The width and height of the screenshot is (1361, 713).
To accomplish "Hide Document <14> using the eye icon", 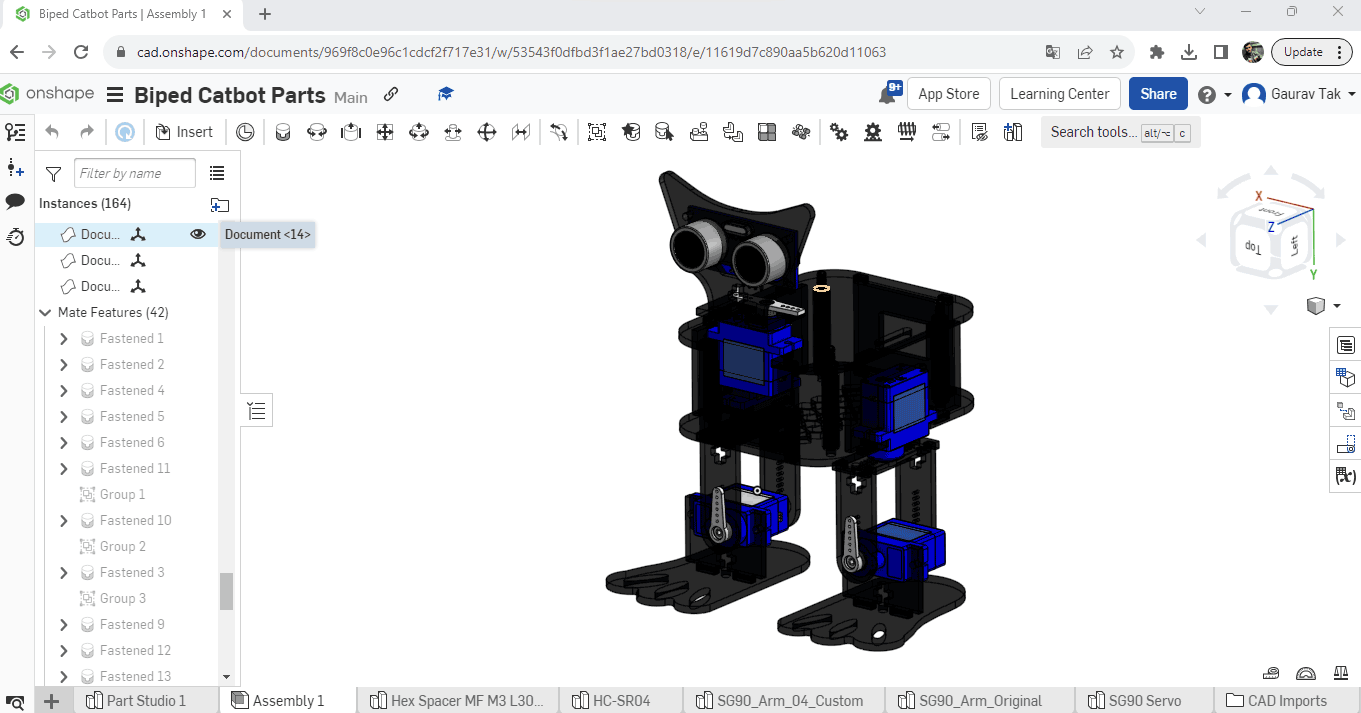I will click(198, 234).
